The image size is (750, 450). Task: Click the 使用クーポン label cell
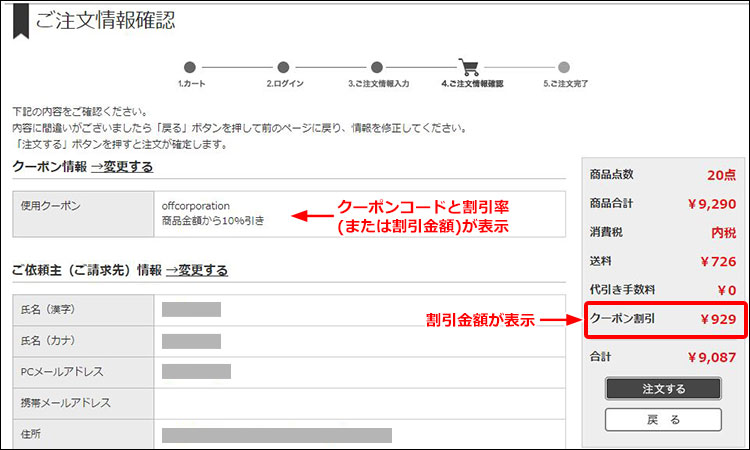(50, 206)
